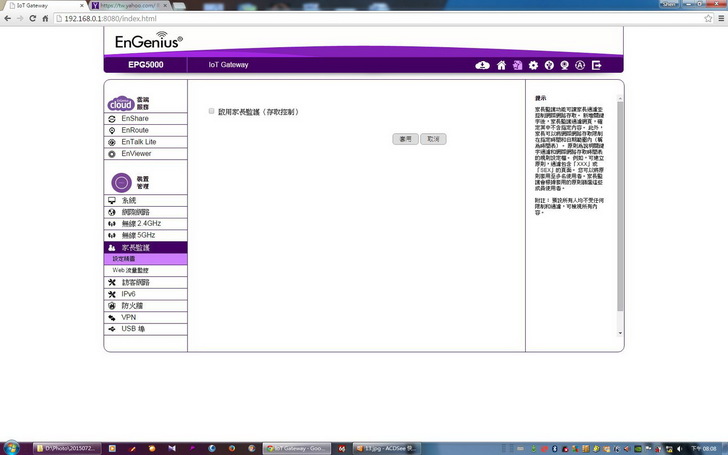This screenshot has width=728, height=455.
Task: Click the cloud download icon in header
Action: [483, 65]
